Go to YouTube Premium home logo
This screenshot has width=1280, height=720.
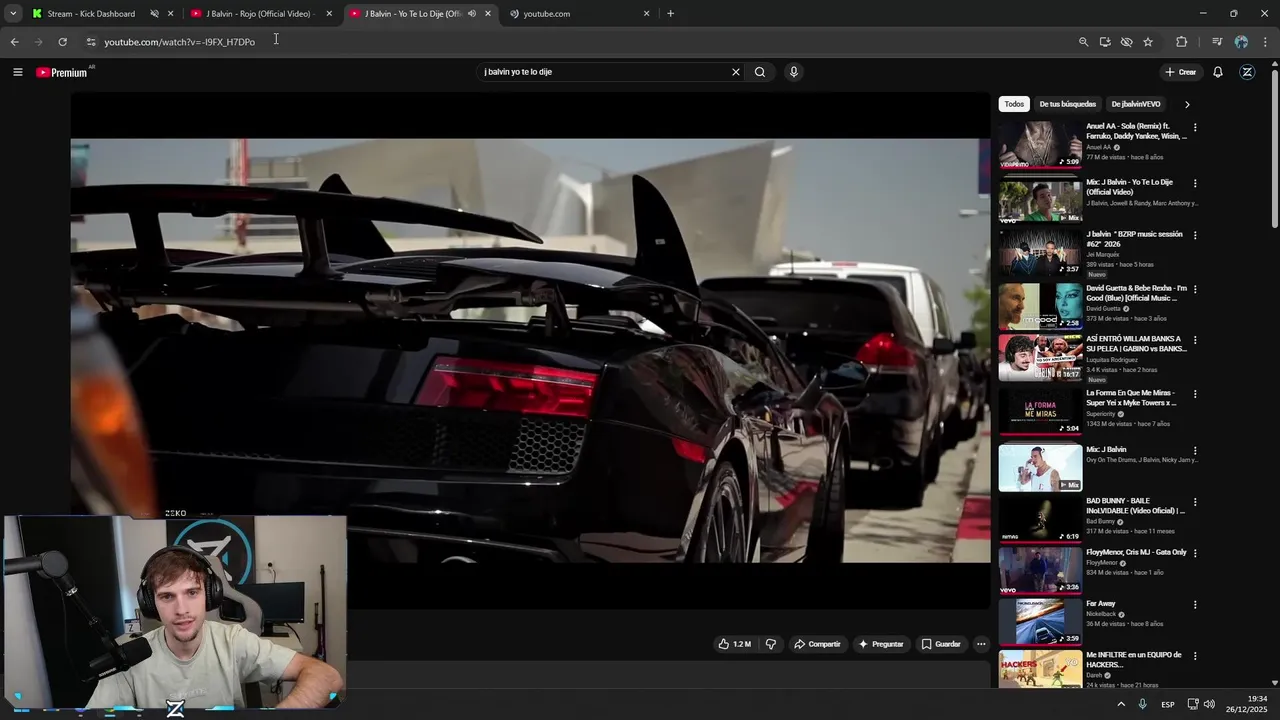pos(62,72)
